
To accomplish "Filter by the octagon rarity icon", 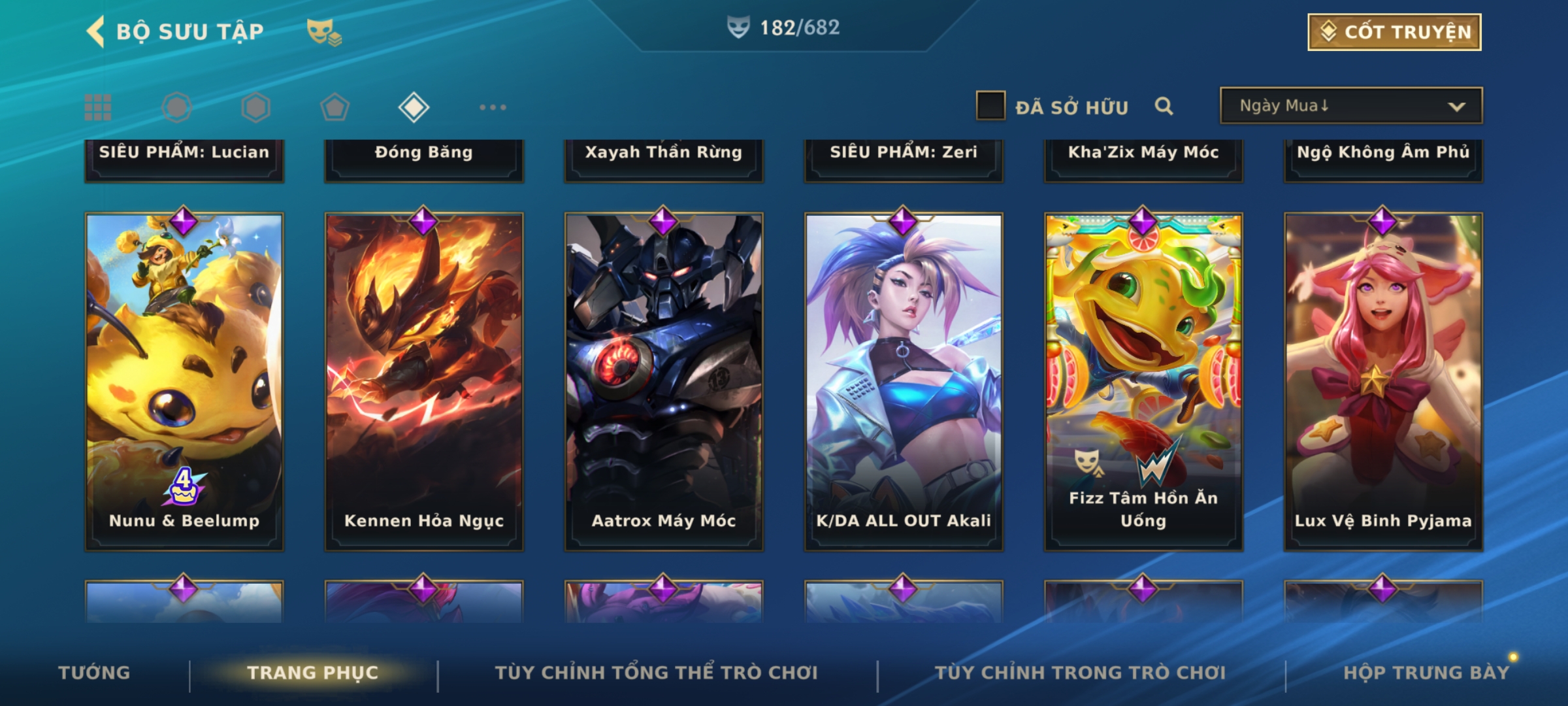I will click(x=176, y=107).
